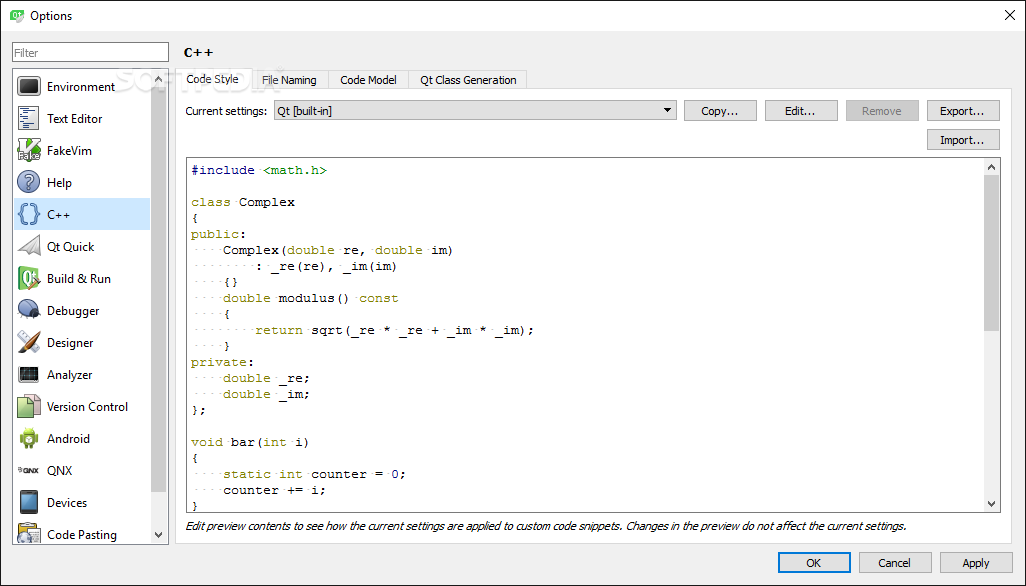Select the Designer ruler icon

(29, 343)
